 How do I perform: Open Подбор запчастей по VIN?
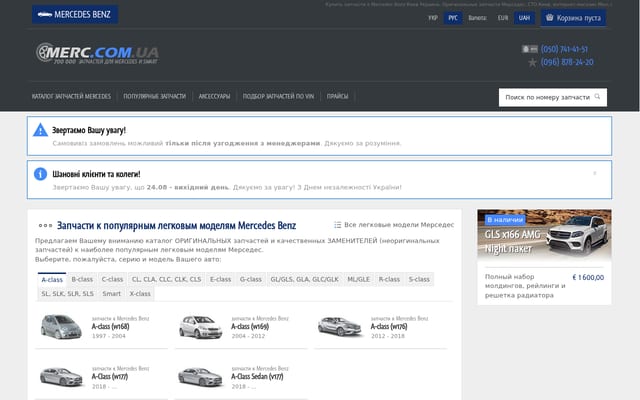278,96
